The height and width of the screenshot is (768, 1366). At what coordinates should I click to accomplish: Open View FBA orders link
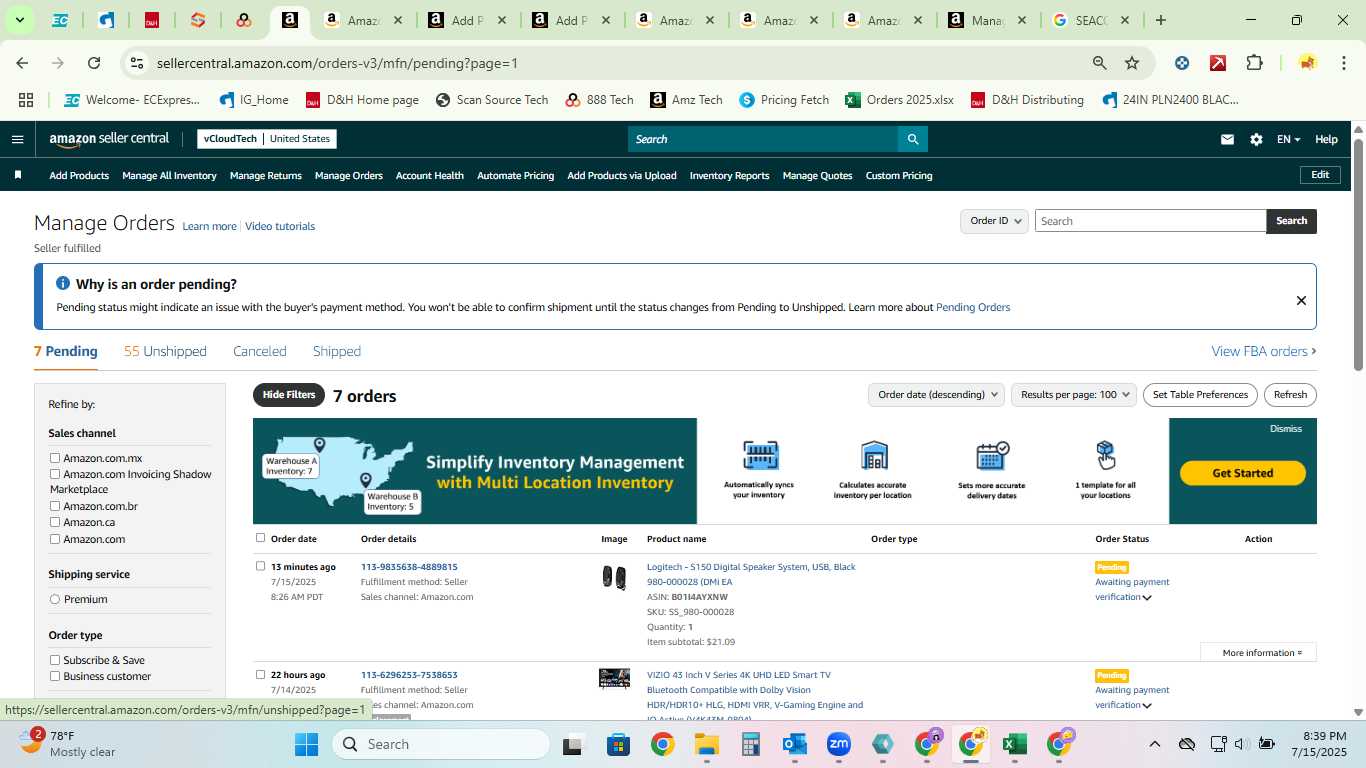click(x=1264, y=351)
